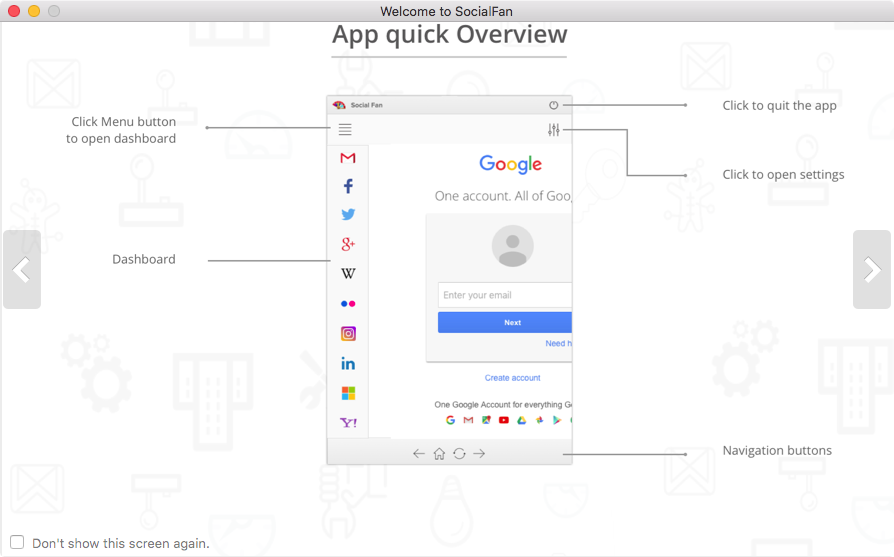This screenshot has height=557, width=894.
Task: Click the 'Dashboard' label
Action: pyautogui.click(x=144, y=259)
